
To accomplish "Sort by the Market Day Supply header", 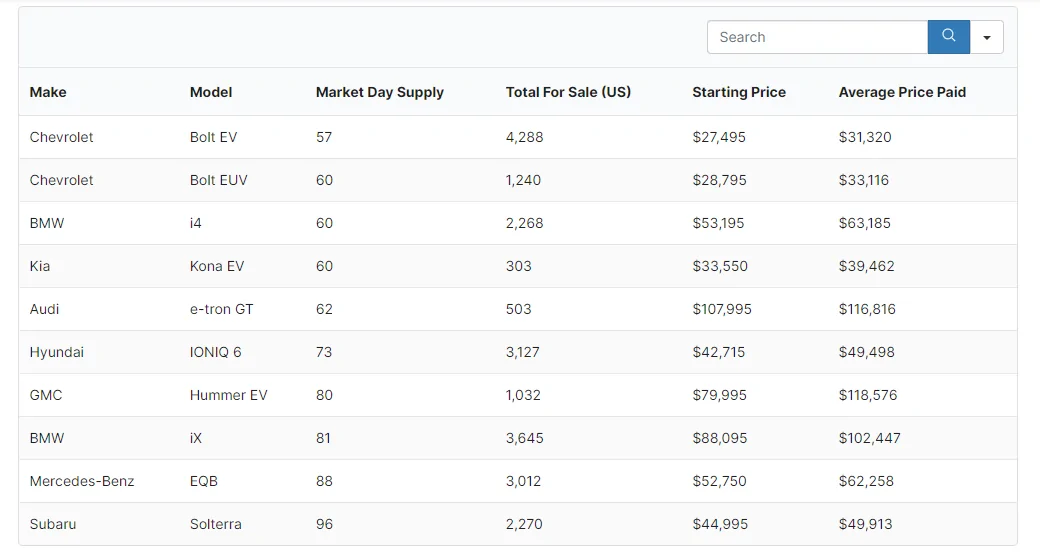I will click(x=379, y=92).
